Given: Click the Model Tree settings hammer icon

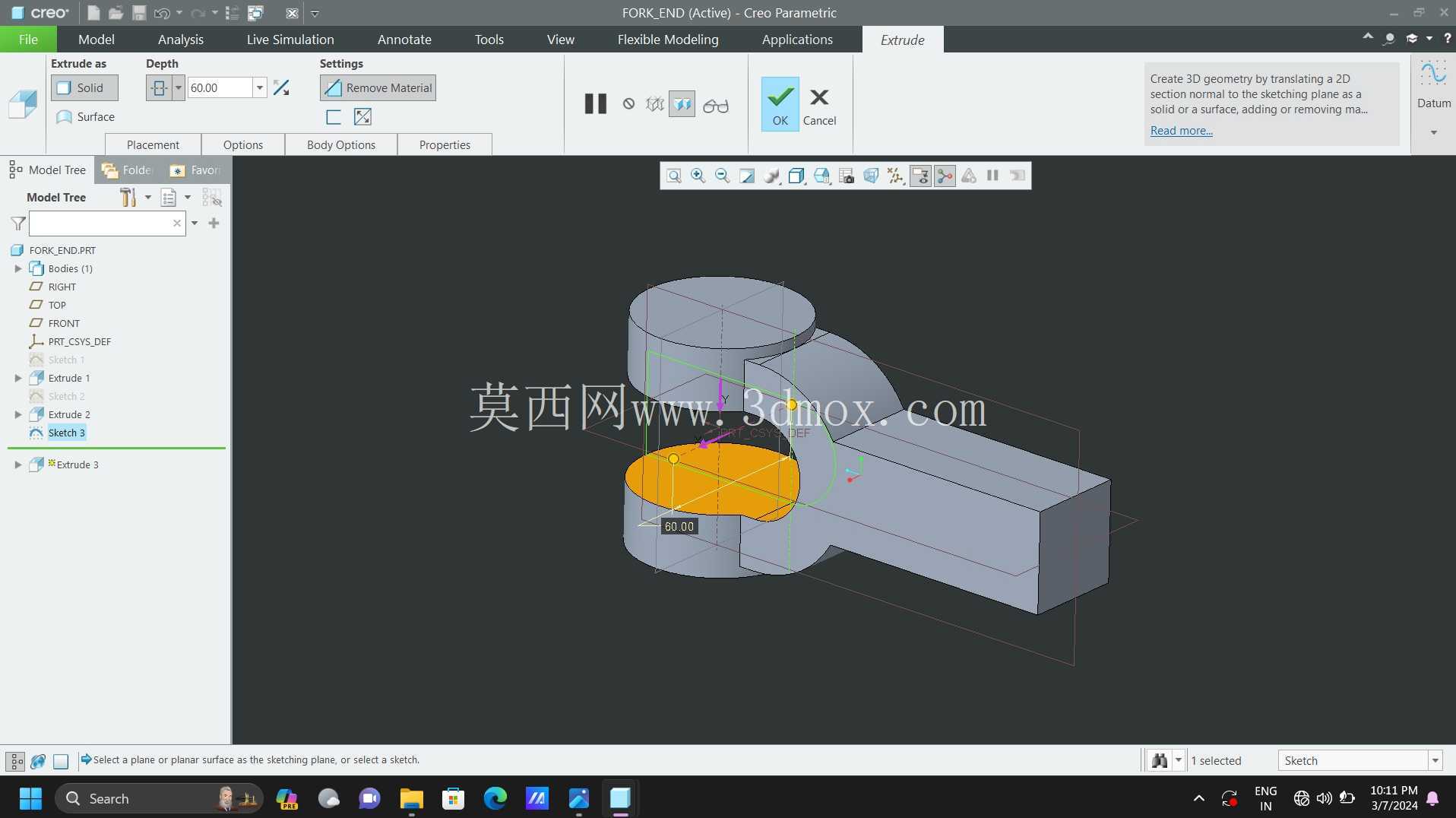Looking at the screenshot, I should pos(128,198).
